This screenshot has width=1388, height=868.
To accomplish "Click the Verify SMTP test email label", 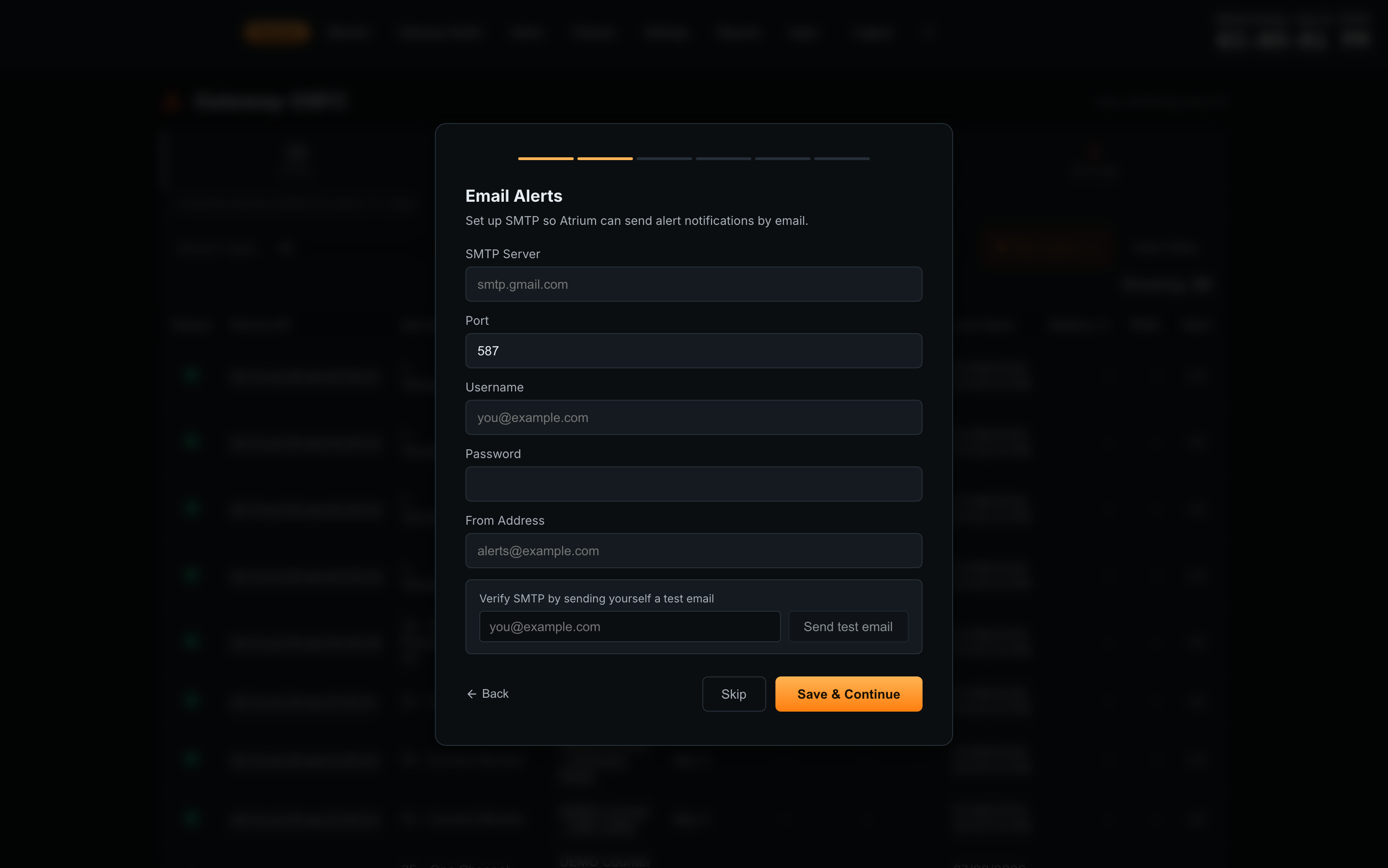I will click(x=596, y=599).
